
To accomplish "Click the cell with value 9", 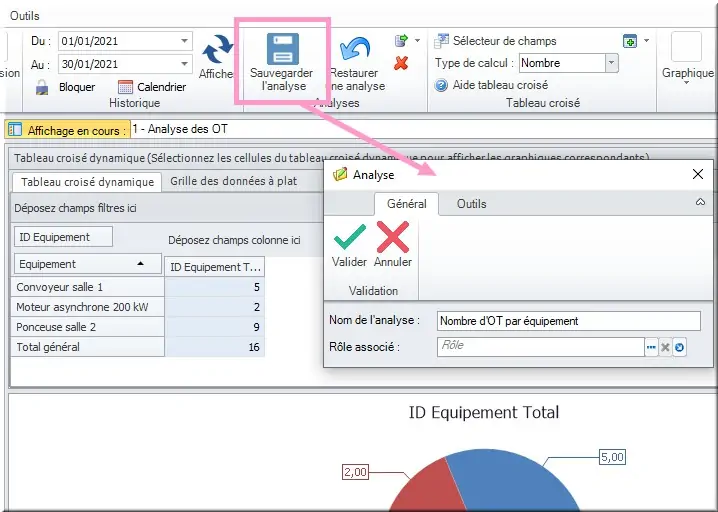I will coord(215,327).
